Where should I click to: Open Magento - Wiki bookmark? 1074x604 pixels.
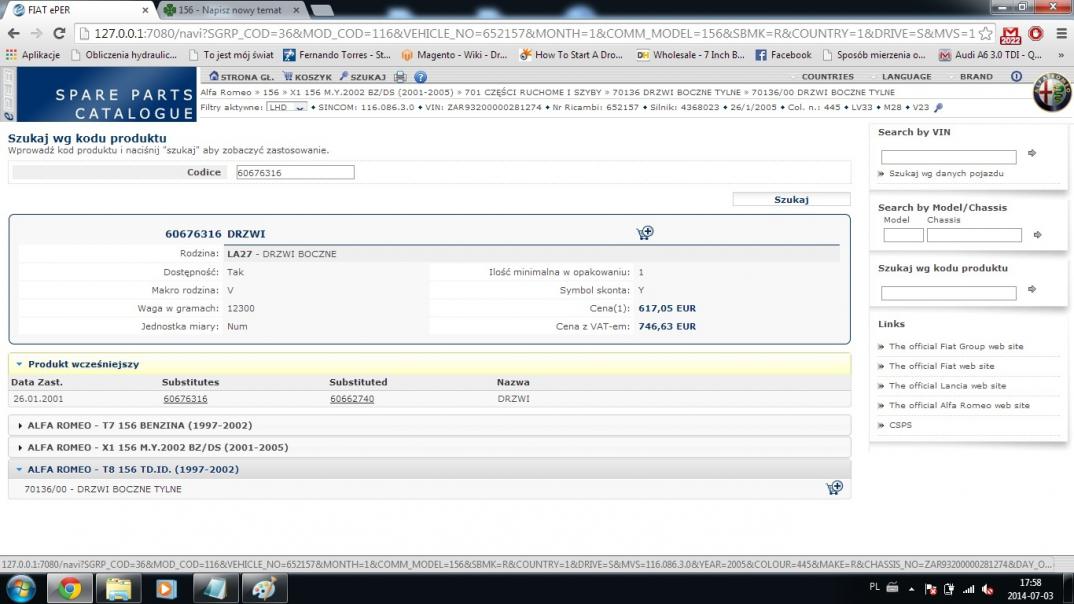tap(454, 55)
